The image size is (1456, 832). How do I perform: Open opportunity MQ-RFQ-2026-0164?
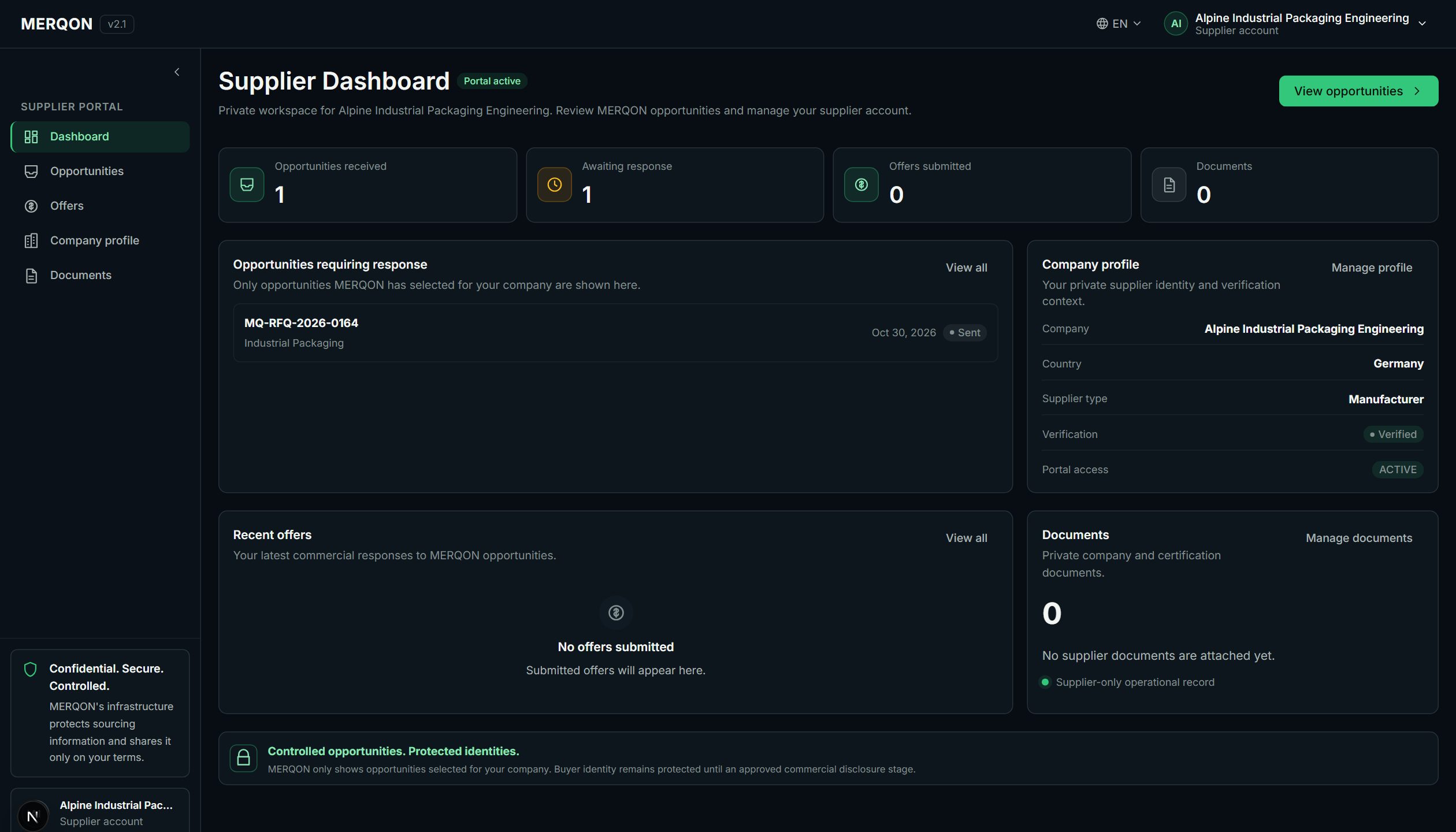coord(615,333)
